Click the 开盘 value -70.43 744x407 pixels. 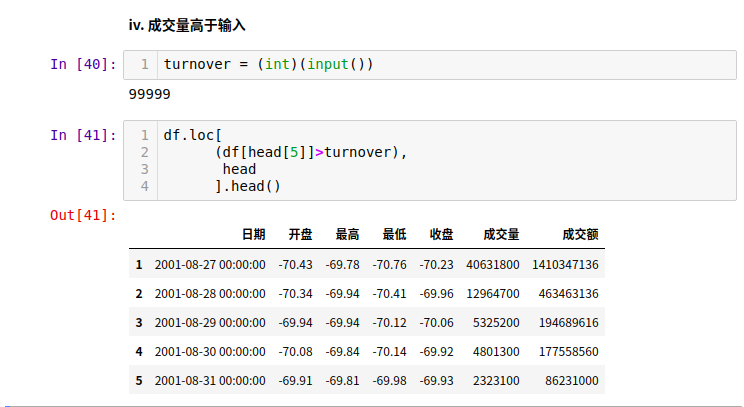click(x=296, y=265)
